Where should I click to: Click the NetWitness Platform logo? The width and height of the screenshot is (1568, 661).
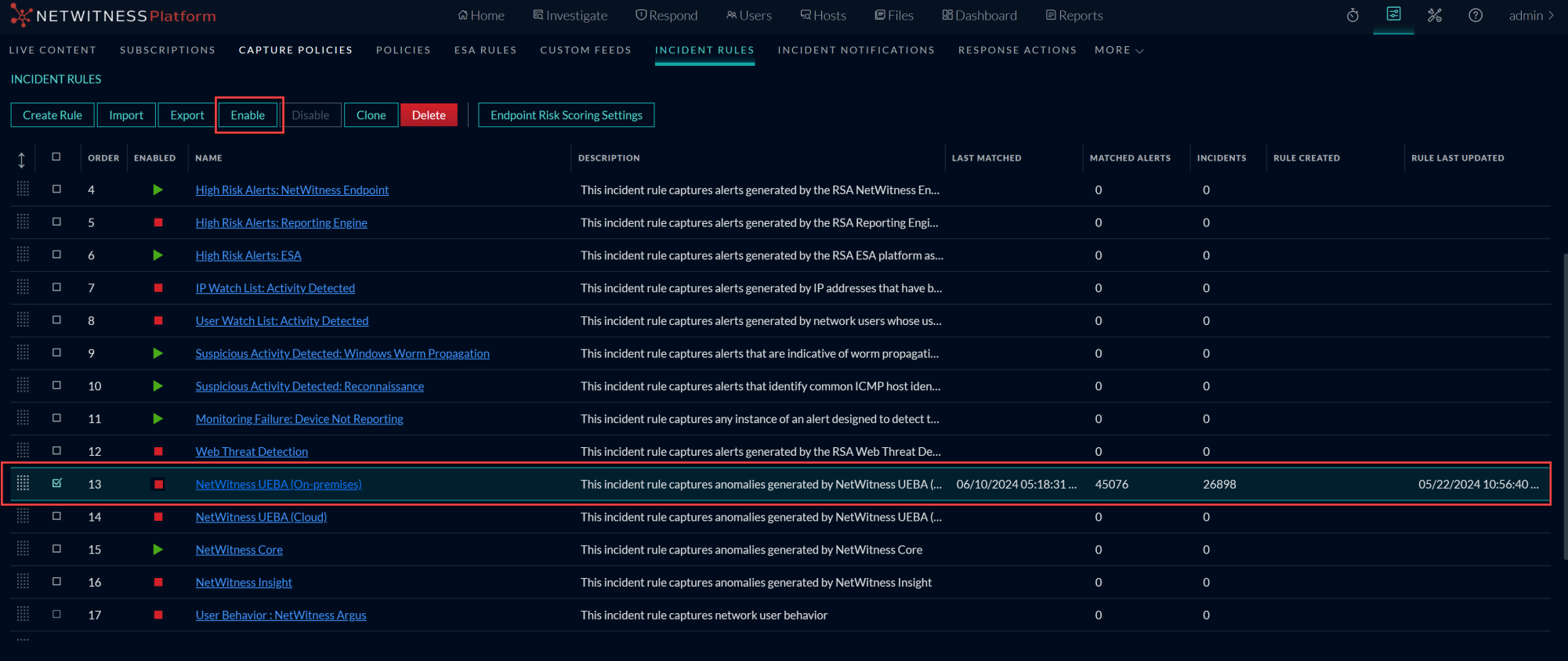tap(114, 16)
